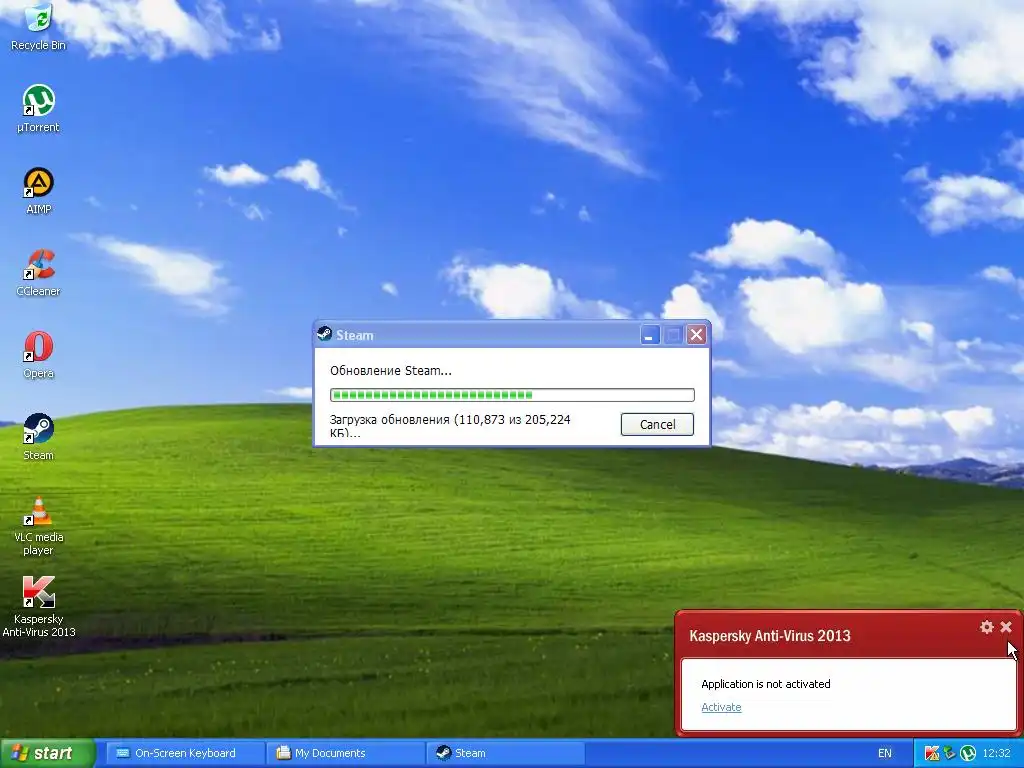
Task: Click the 'Обновление Steam...' label
Action: pyautogui.click(x=391, y=371)
